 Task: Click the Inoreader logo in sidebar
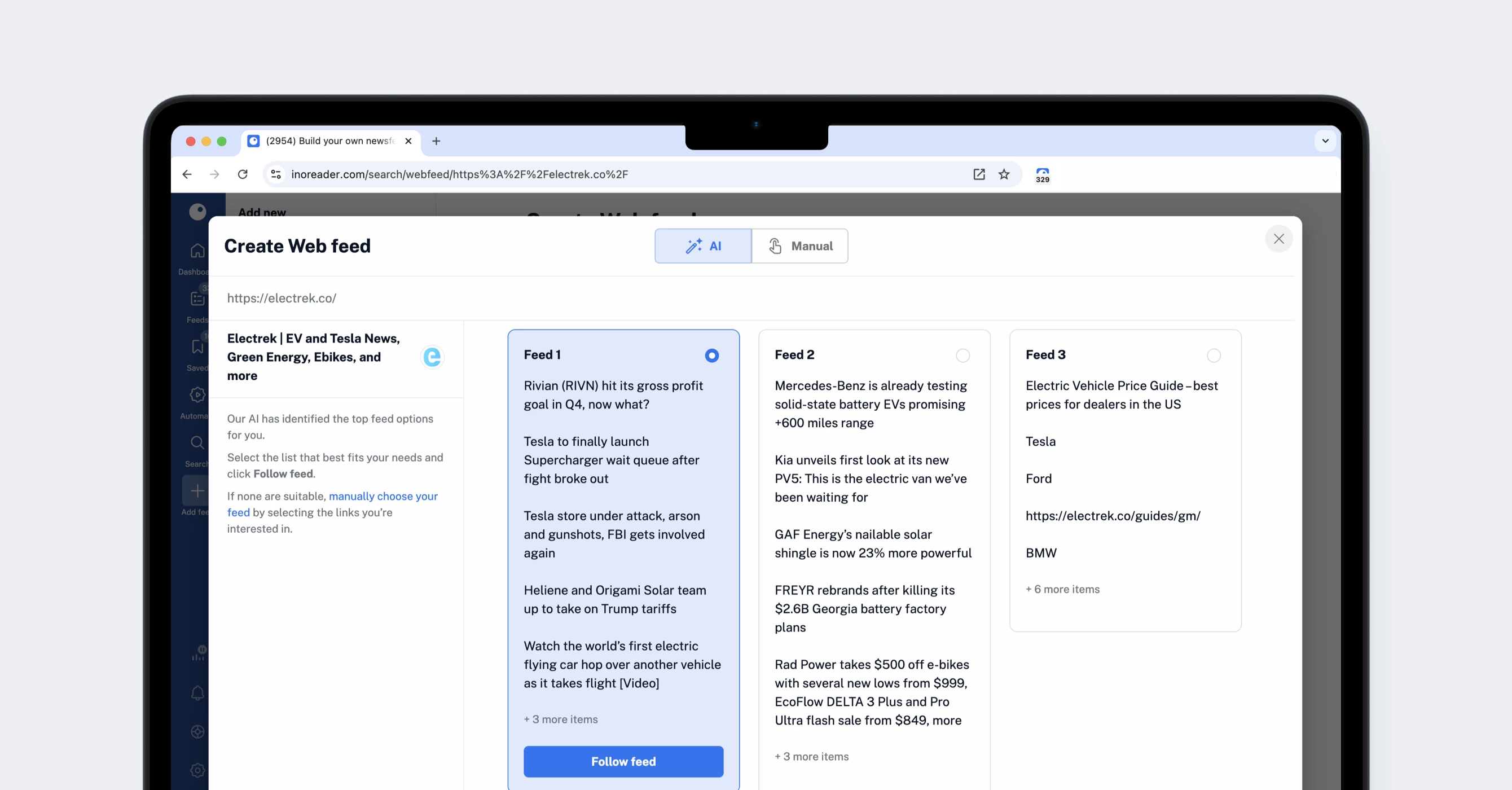click(x=198, y=211)
